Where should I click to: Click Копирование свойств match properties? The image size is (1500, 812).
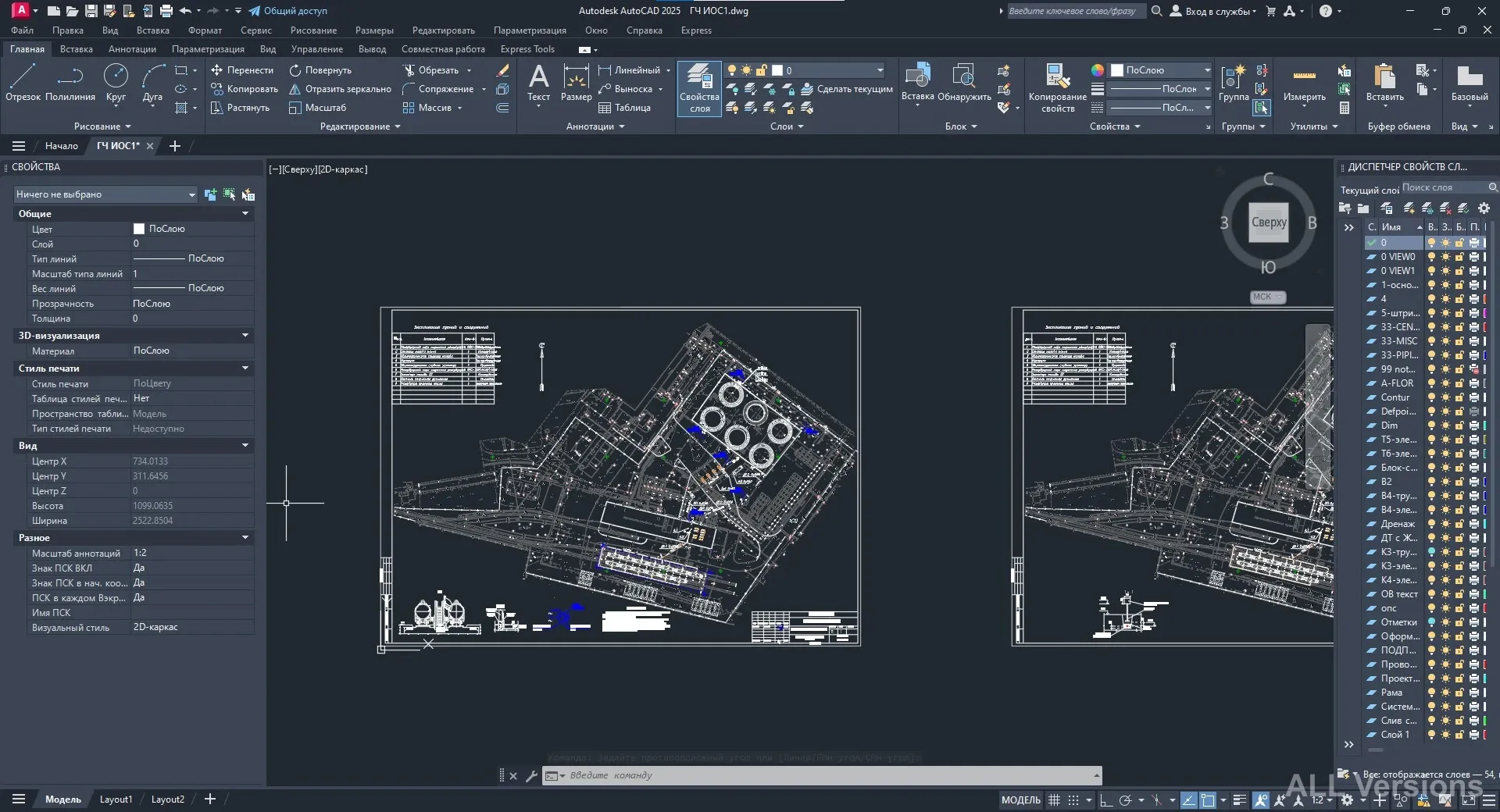(x=1057, y=88)
